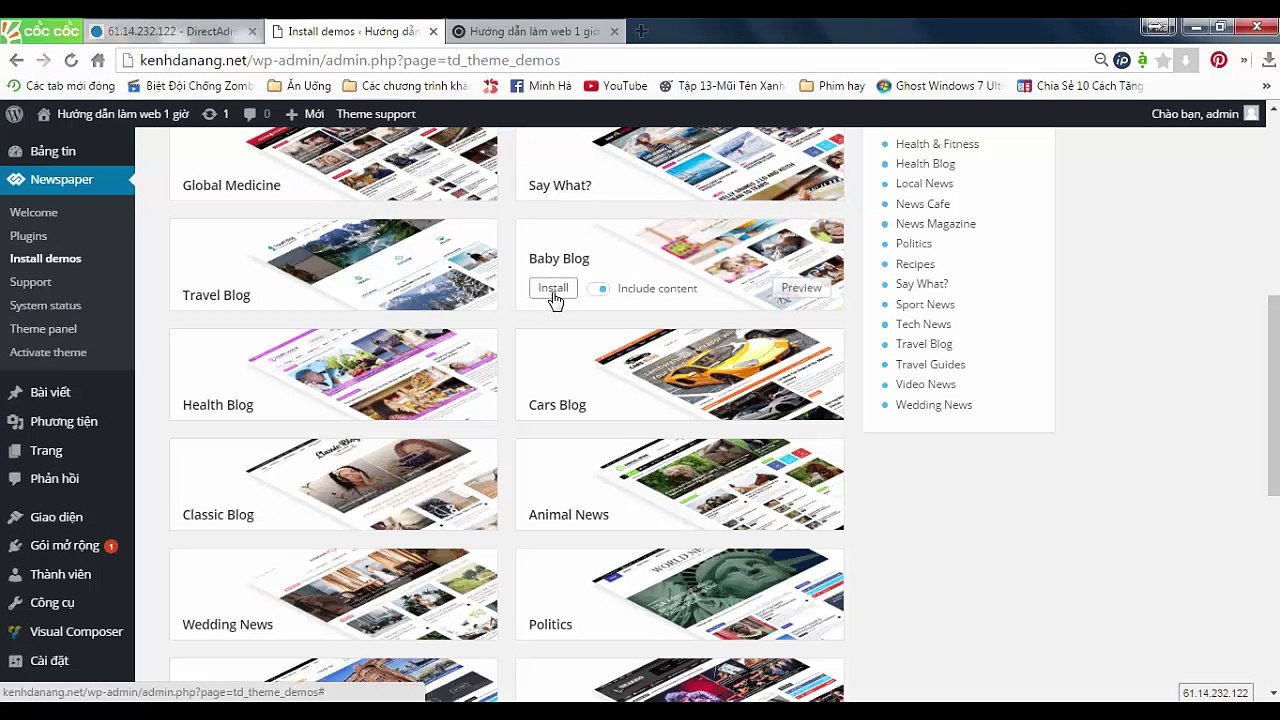Click the updates icon showing 1
Image resolution: width=1280 pixels, height=720 pixels.
coord(215,114)
